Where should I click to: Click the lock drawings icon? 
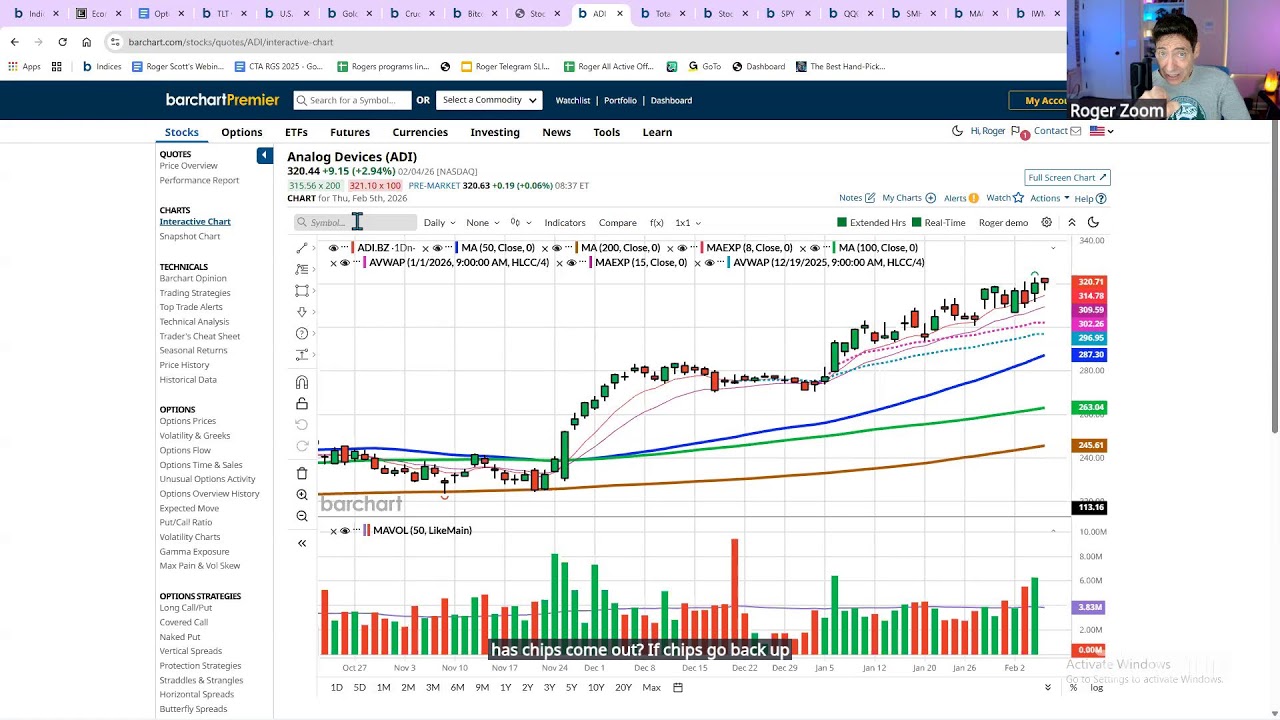point(302,404)
